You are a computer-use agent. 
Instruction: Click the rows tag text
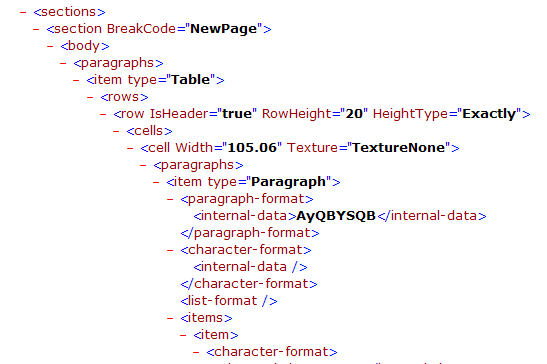click(124, 97)
